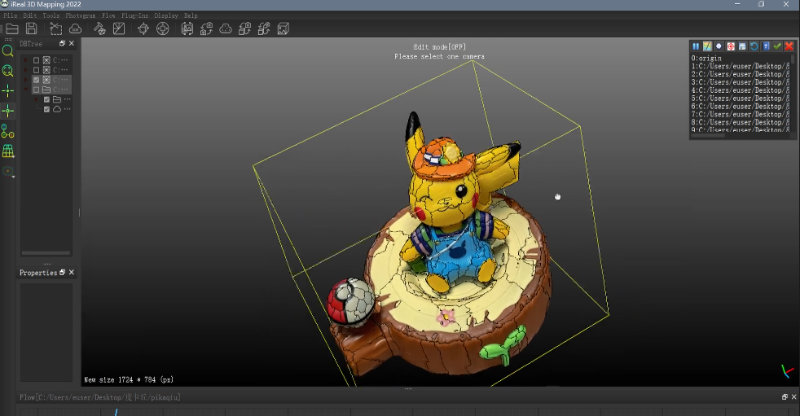Click the blue document icon in camera panel
Image resolution: width=800 pixels, height=416 pixels.
point(766,46)
